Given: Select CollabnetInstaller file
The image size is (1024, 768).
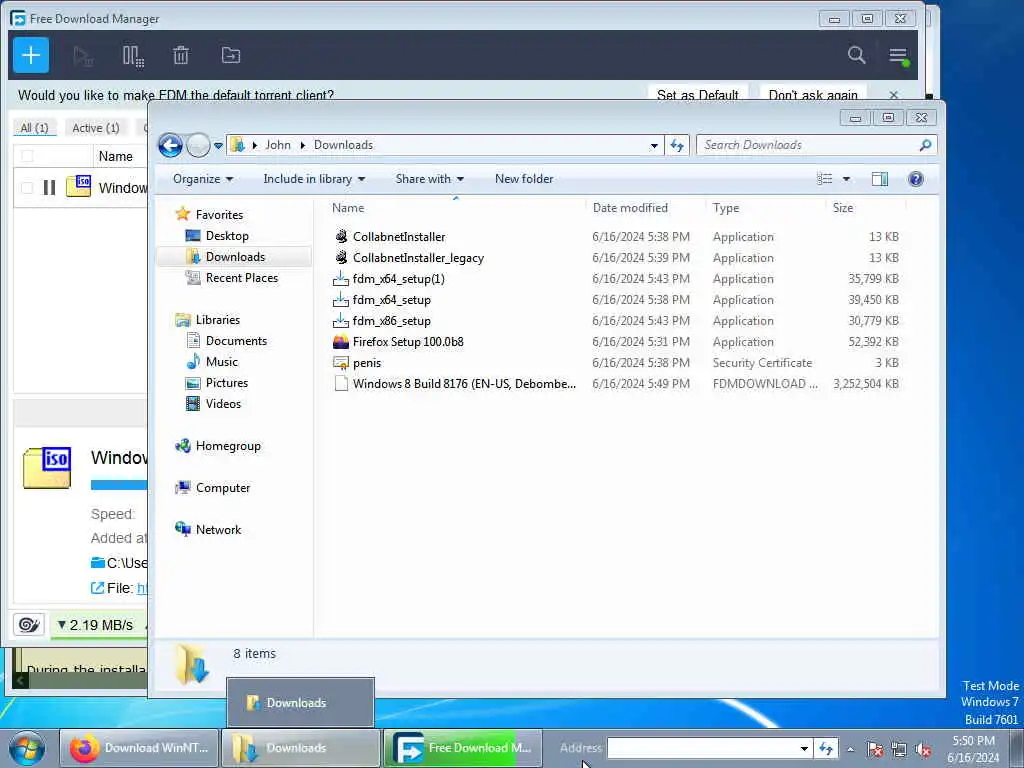Looking at the screenshot, I should tap(399, 237).
